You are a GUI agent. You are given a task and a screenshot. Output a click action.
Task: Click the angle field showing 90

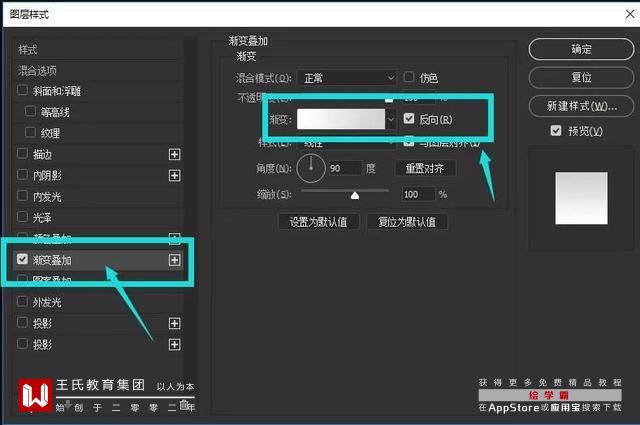pyautogui.click(x=345, y=168)
